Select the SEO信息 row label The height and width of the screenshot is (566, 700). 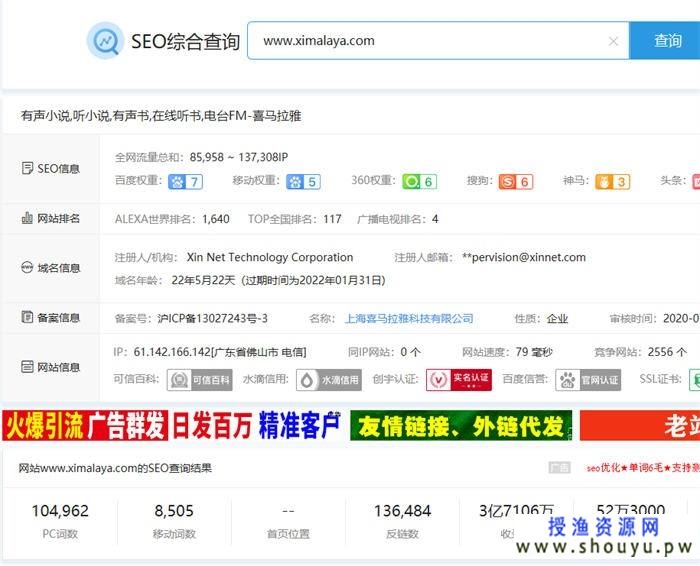[51, 169]
